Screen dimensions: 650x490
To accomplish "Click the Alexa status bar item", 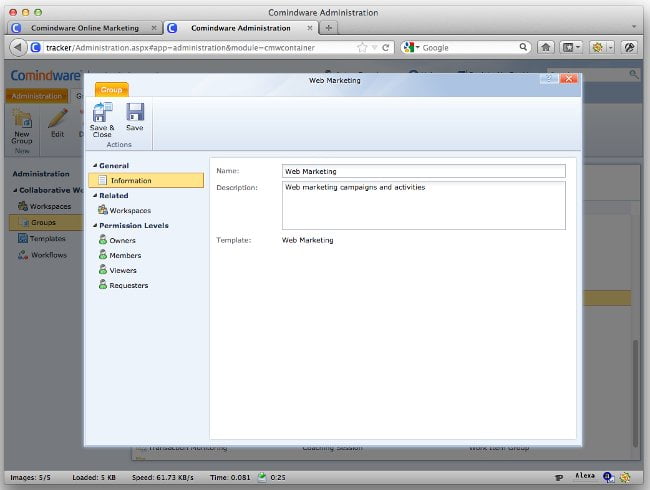I will 585,475.
